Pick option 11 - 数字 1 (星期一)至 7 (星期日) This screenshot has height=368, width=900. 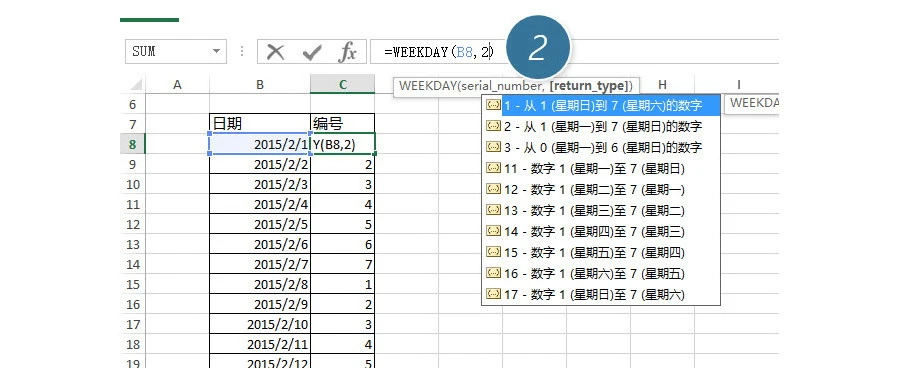(602, 169)
